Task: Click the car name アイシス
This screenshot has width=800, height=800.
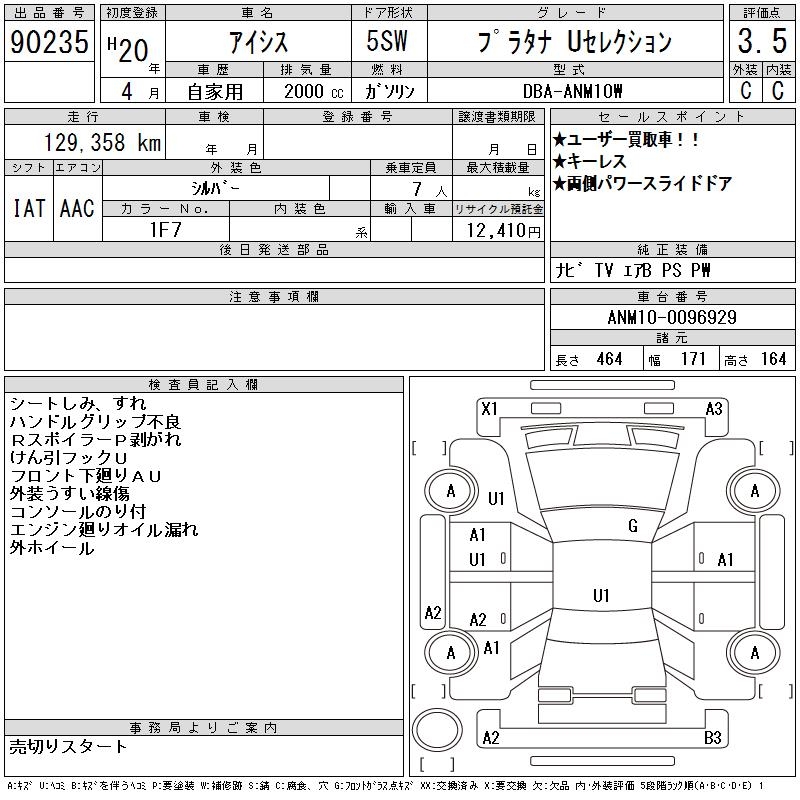Action: click(258, 42)
